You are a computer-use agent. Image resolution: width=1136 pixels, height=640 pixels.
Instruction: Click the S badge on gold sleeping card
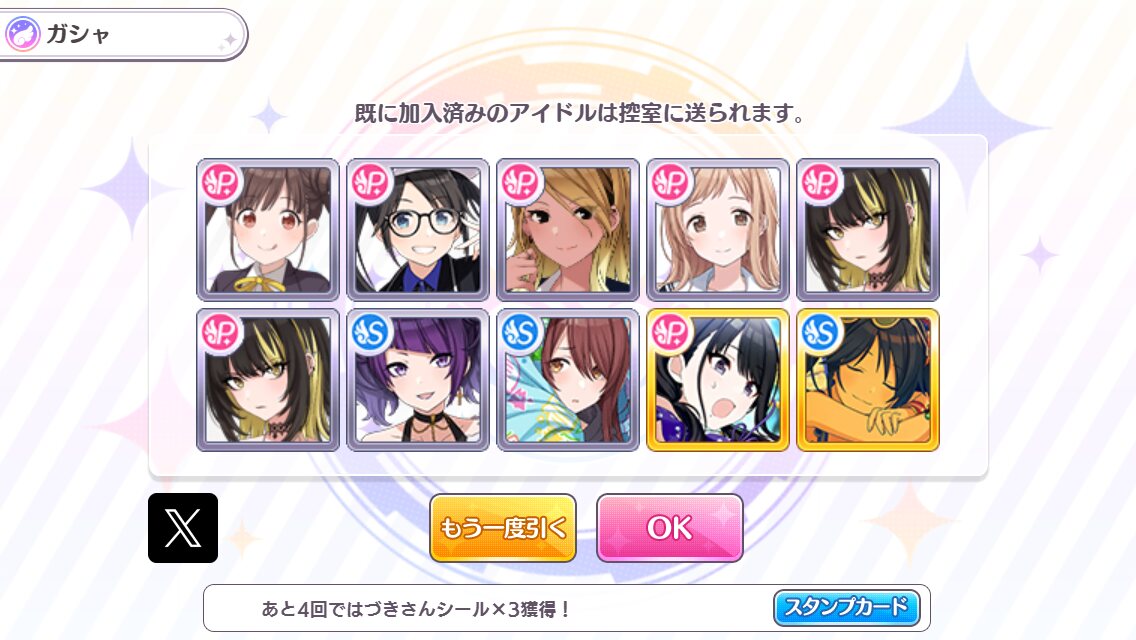coord(821,332)
